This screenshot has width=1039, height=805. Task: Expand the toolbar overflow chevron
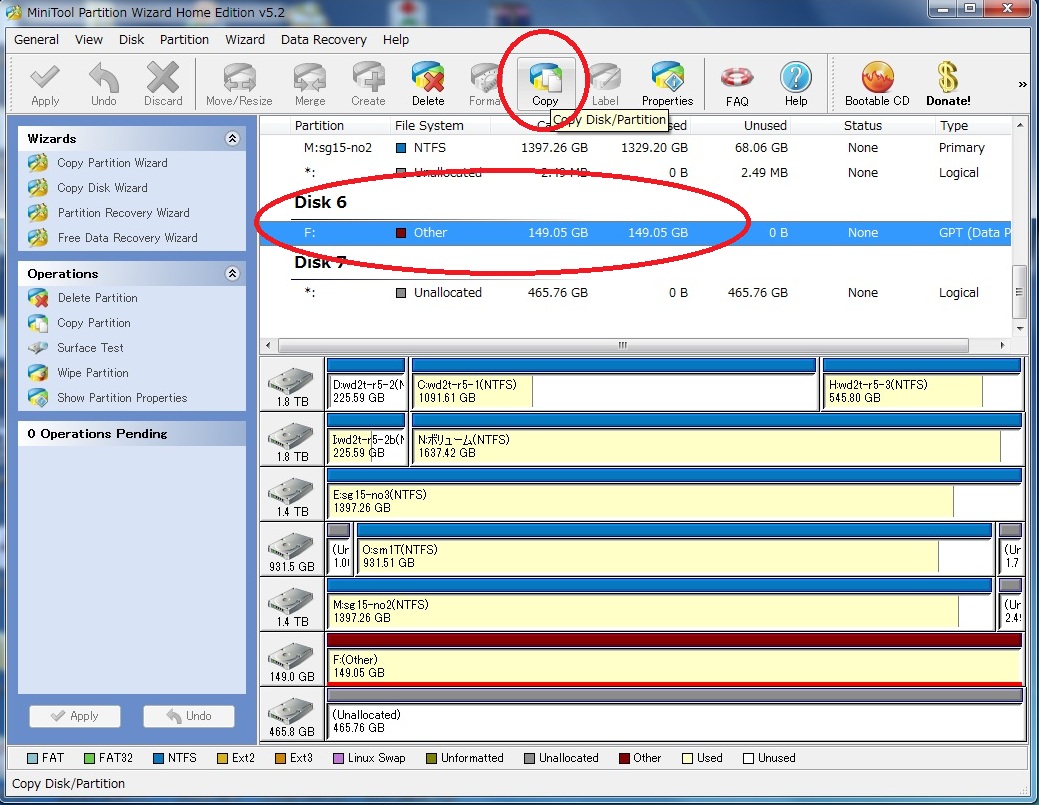1022,85
